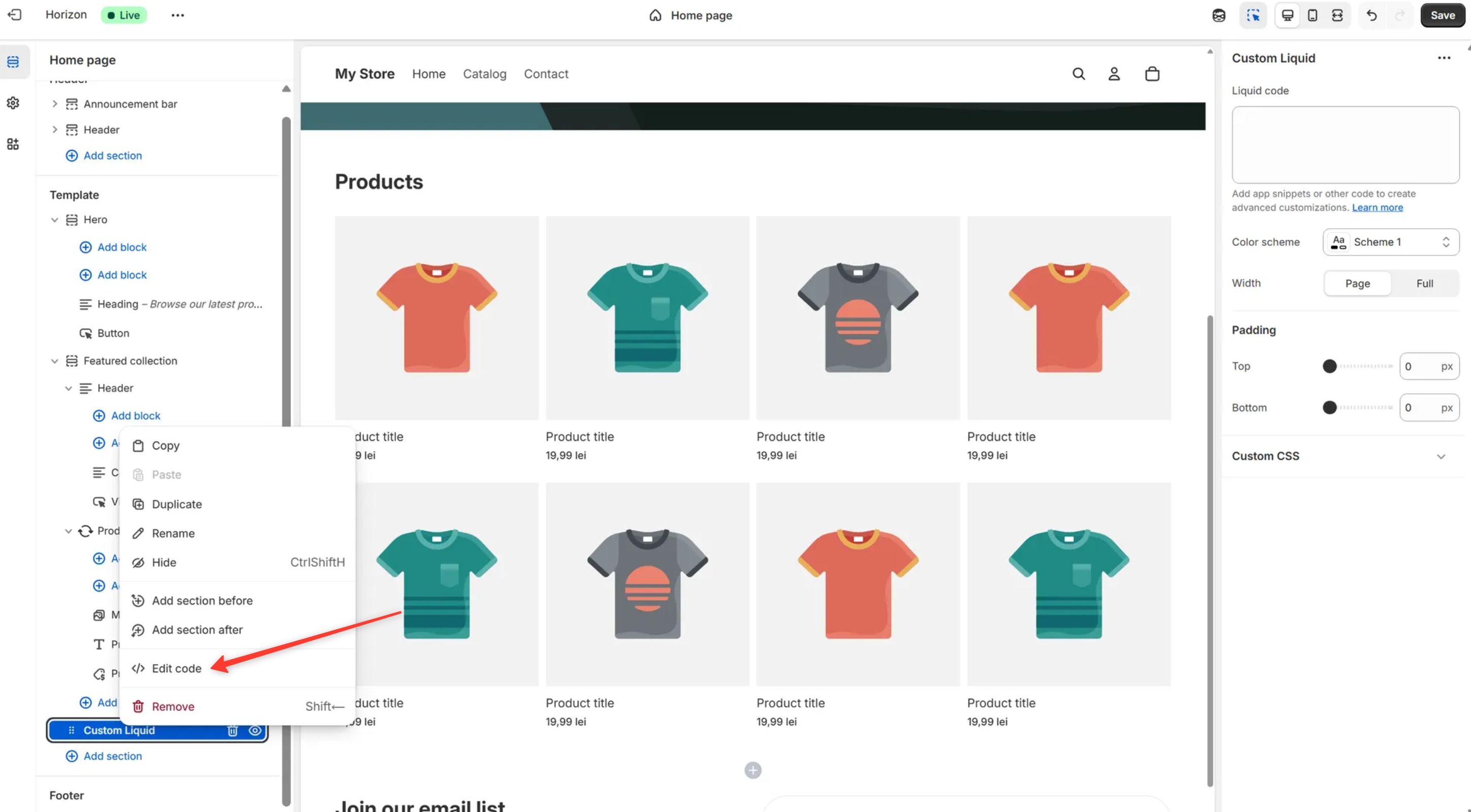Open store cart bag icon

pos(1152,74)
